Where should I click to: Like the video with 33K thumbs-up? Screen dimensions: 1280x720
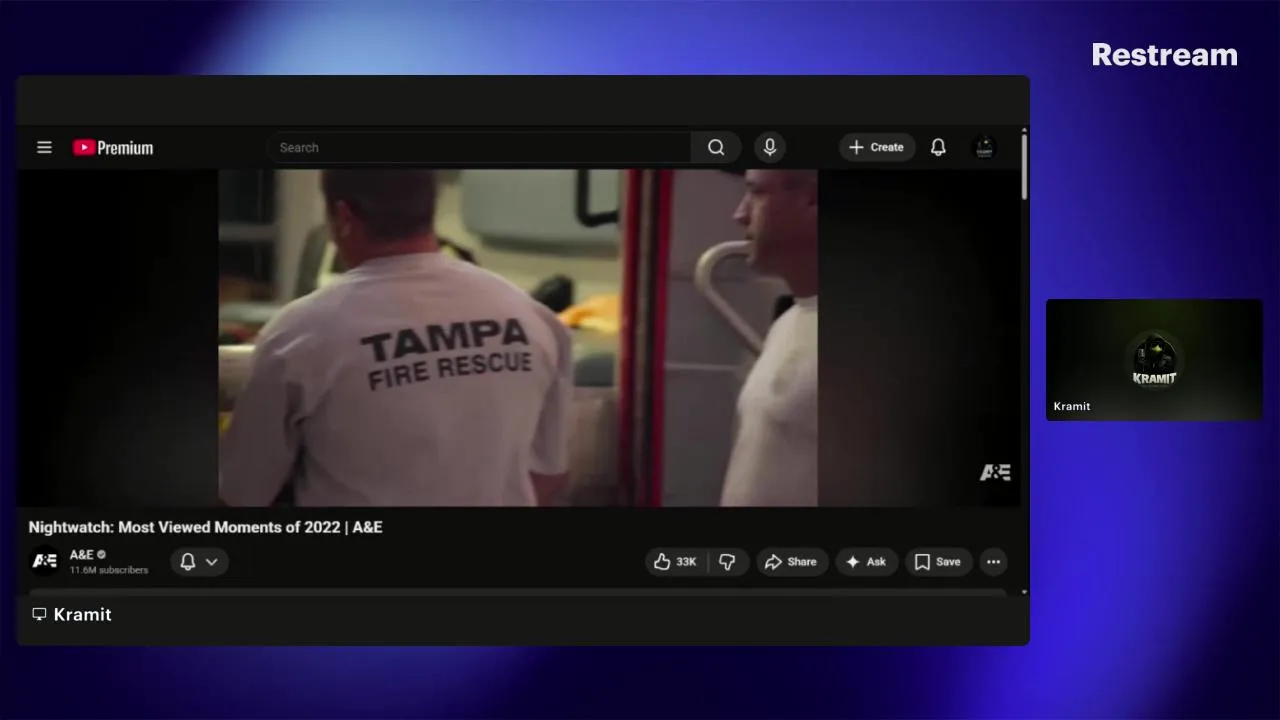(x=676, y=562)
